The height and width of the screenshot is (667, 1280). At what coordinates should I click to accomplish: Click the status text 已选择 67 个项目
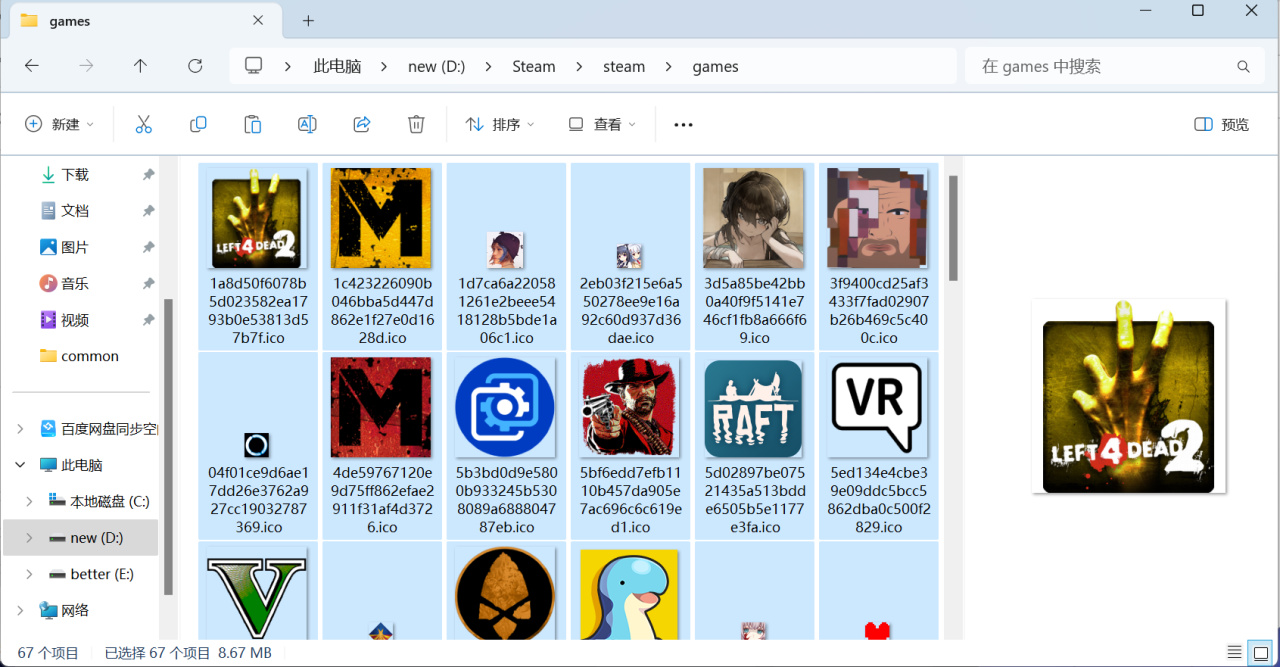(x=159, y=653)
